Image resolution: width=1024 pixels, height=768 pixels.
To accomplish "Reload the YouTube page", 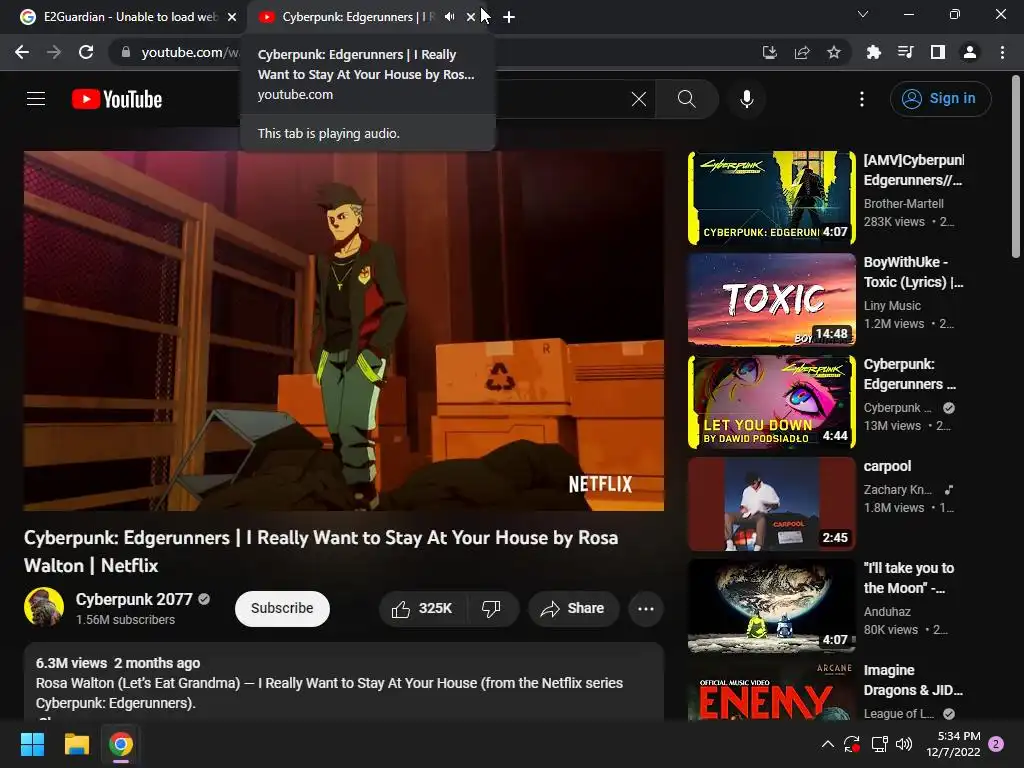I will click(x=86, y=52).
